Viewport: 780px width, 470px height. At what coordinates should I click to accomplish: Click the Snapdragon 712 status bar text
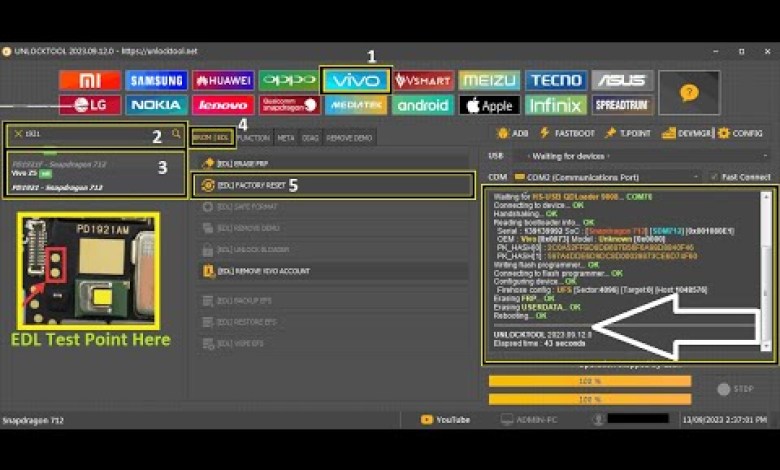(x=33, y=420)
